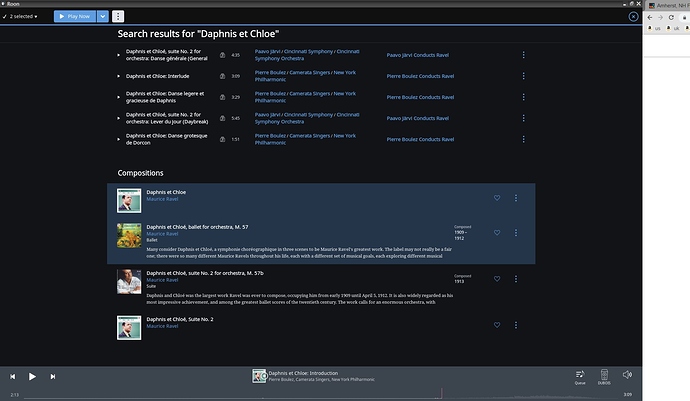
Task: Open Pierre Boulez artist link in Interlude row
Action: tap(270, 73)
